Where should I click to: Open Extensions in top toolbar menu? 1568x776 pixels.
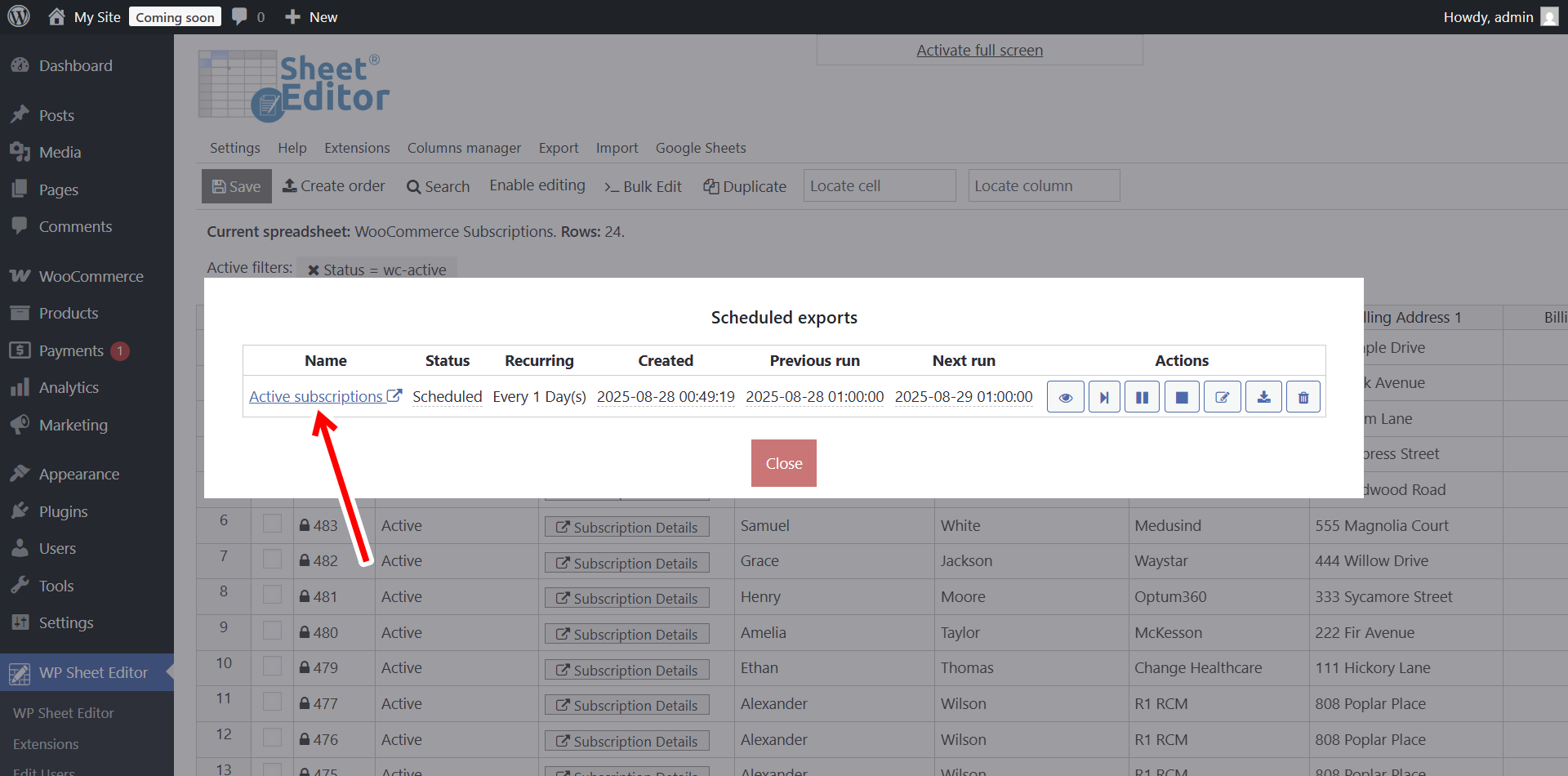(x=357, y=148)
